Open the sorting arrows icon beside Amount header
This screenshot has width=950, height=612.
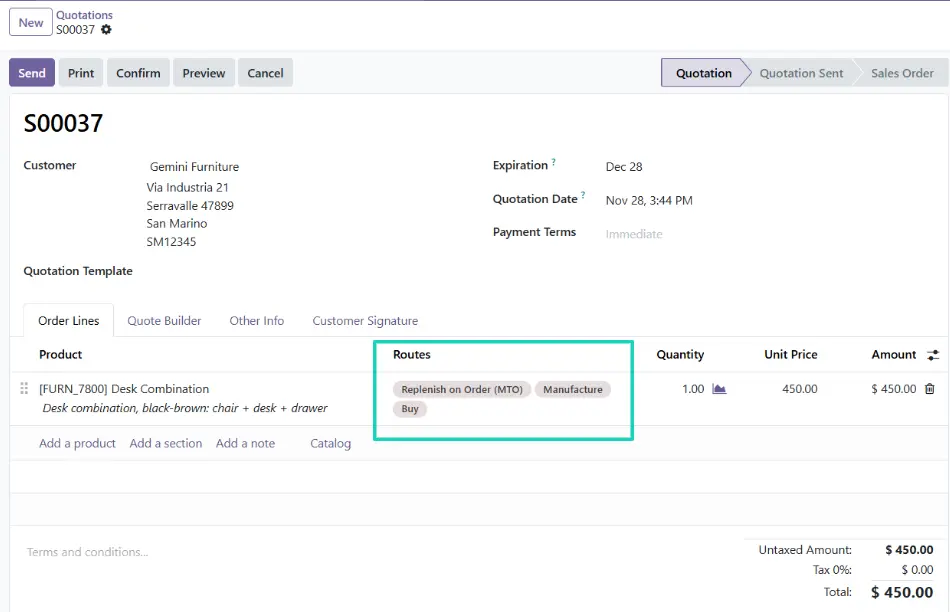(933, 355)
